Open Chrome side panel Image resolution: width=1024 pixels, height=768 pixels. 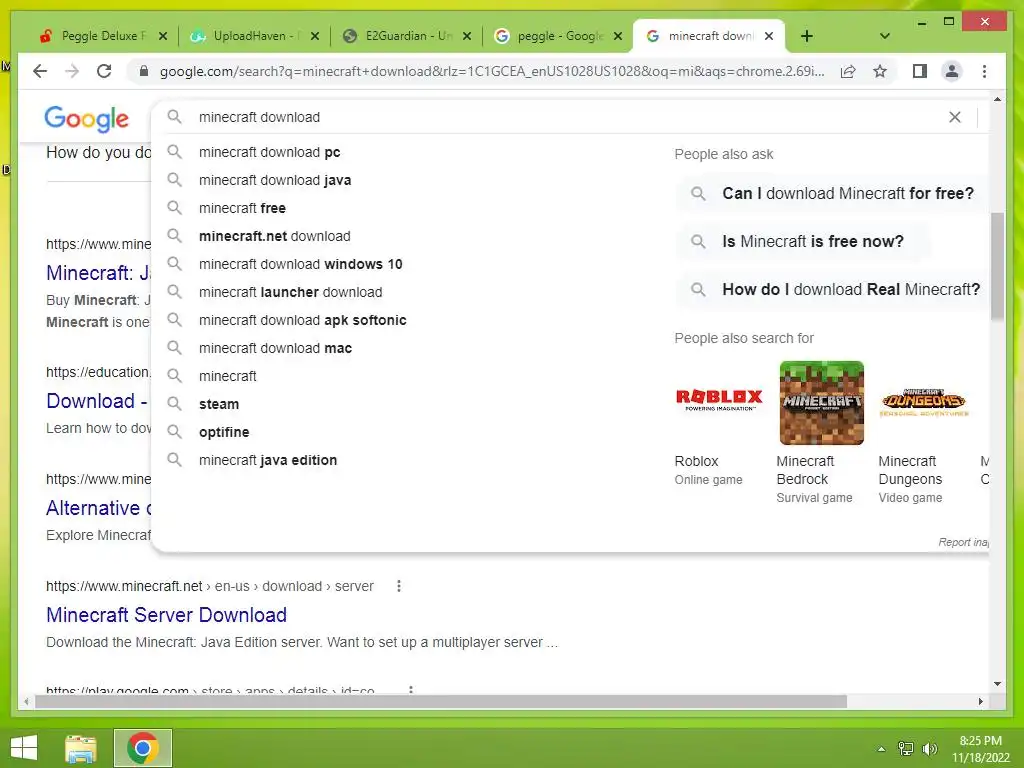click(920, 71)
